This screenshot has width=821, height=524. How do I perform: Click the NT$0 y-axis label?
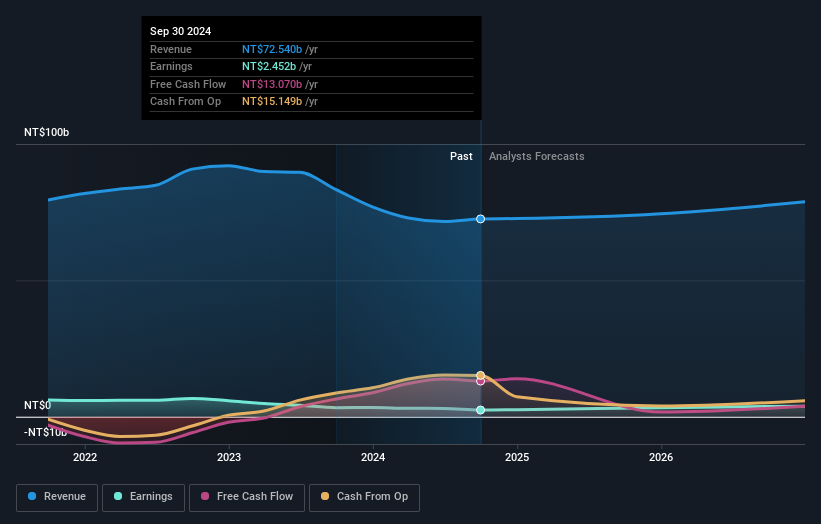click(x=38, y=405)
